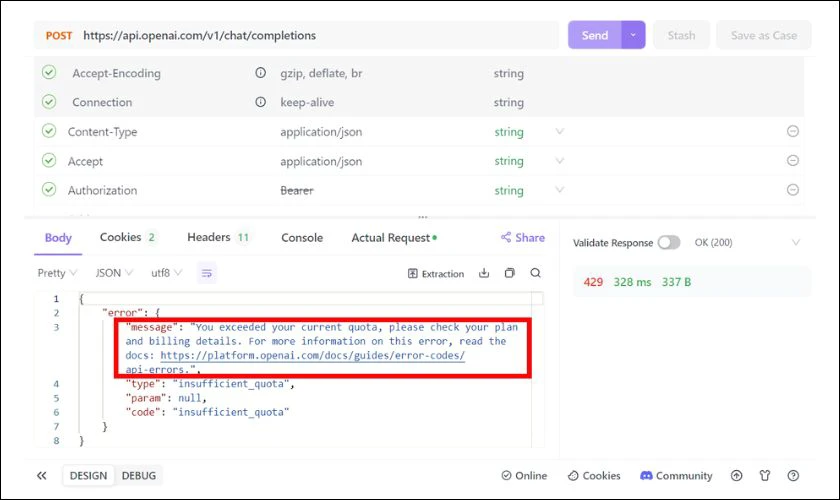Open the Send button dropdown arrow
This screenshot has width=840, height=500.
pos(633,35)
